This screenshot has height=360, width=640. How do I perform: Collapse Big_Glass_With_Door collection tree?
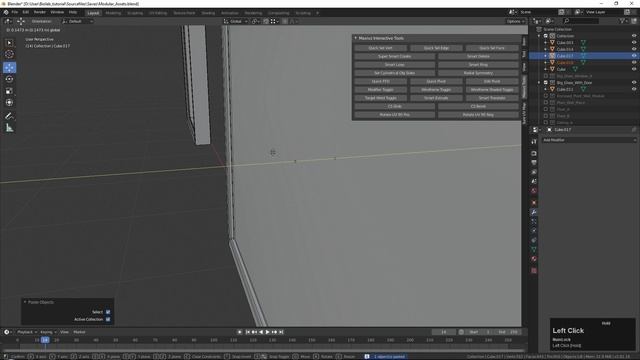[539, 82]
